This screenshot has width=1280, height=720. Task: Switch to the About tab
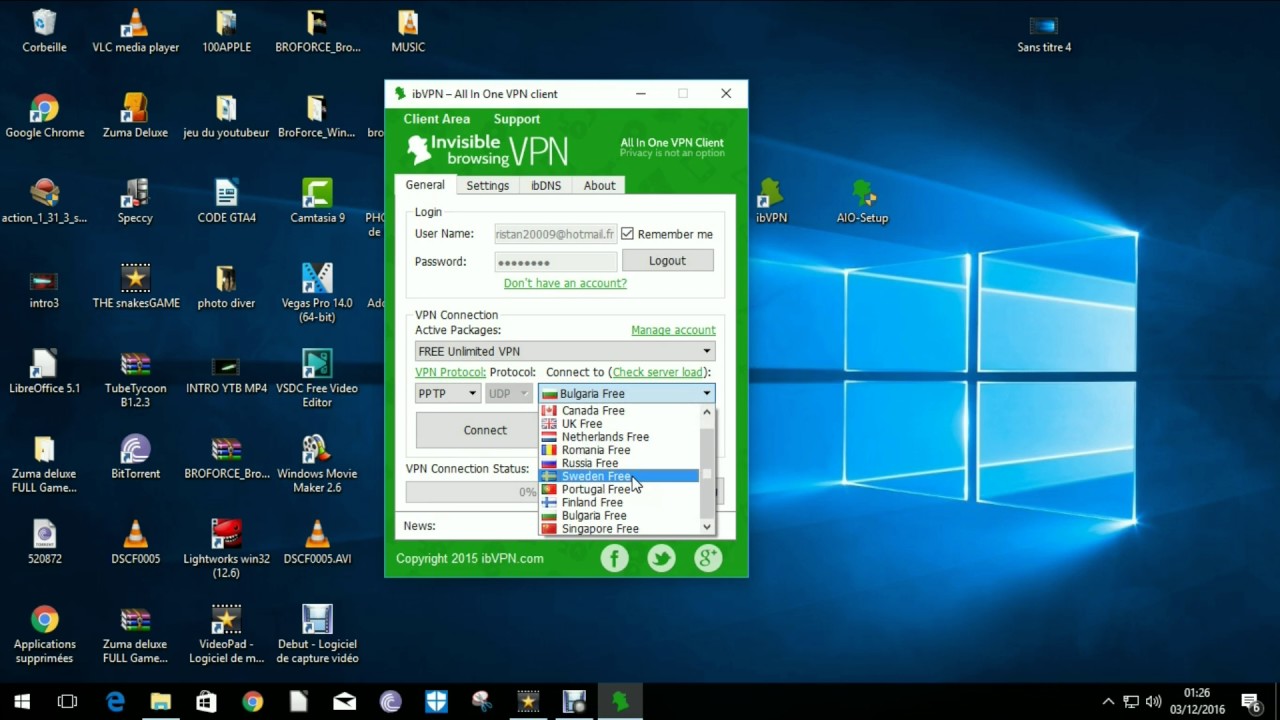coord(600,186)
